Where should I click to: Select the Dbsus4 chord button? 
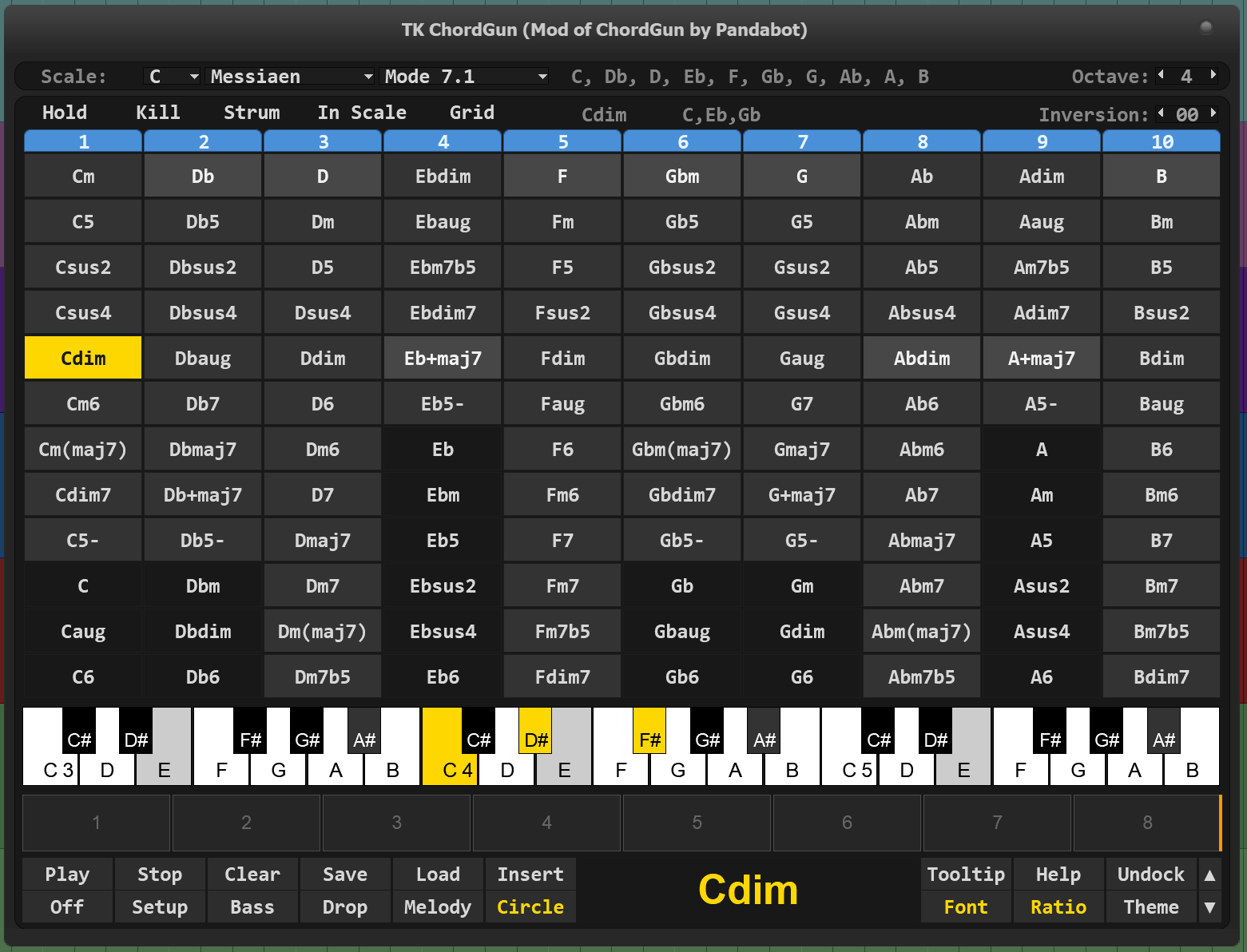(x=203, y=312)
